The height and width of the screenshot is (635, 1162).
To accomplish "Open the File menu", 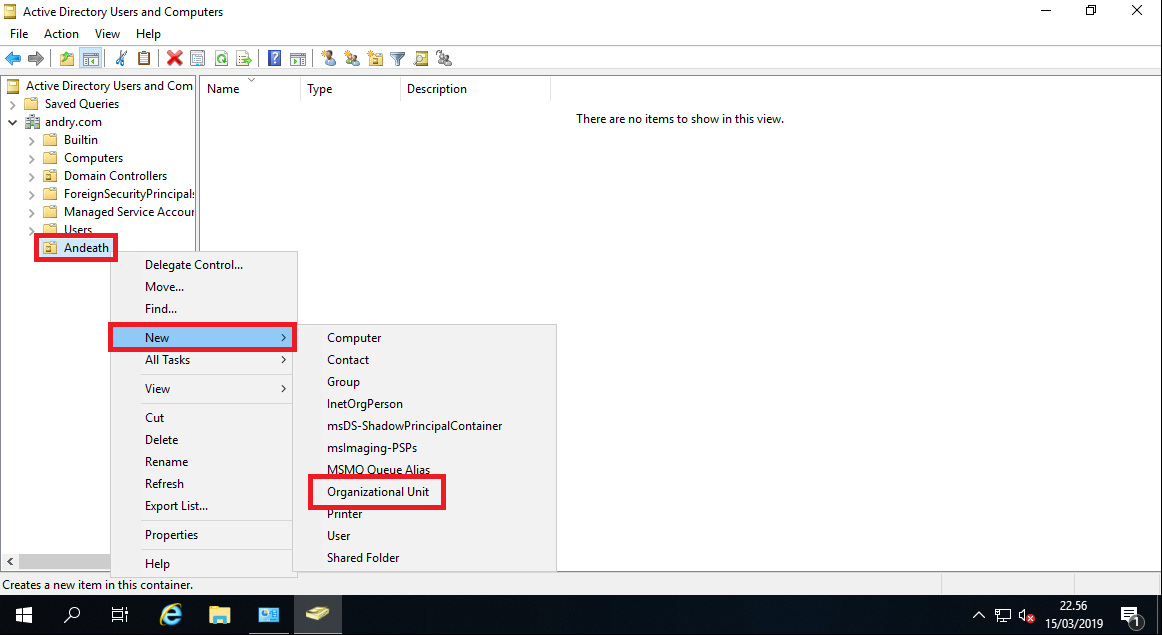I will point(19,34).
